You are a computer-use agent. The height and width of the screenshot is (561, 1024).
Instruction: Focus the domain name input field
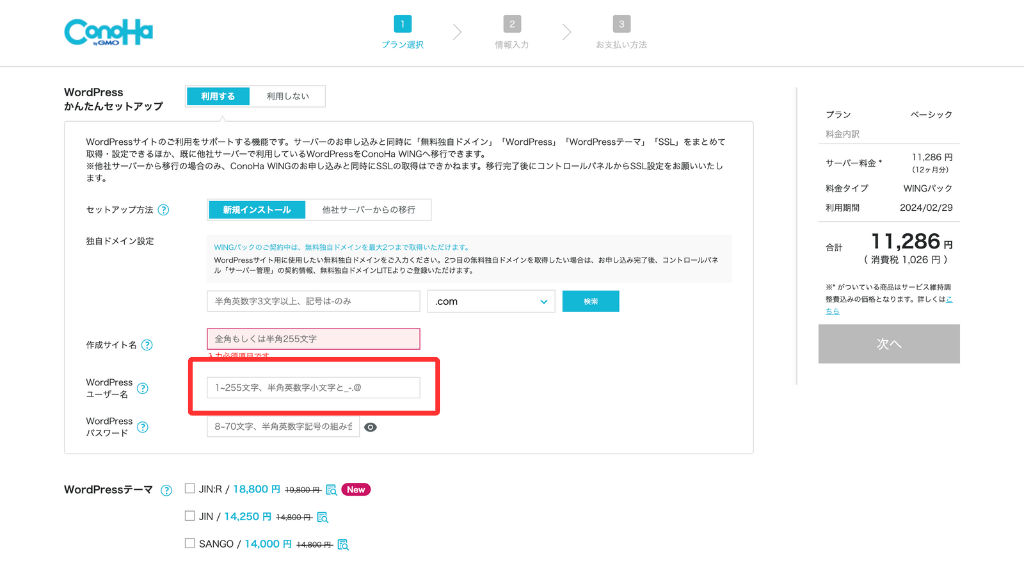(313, 301)
